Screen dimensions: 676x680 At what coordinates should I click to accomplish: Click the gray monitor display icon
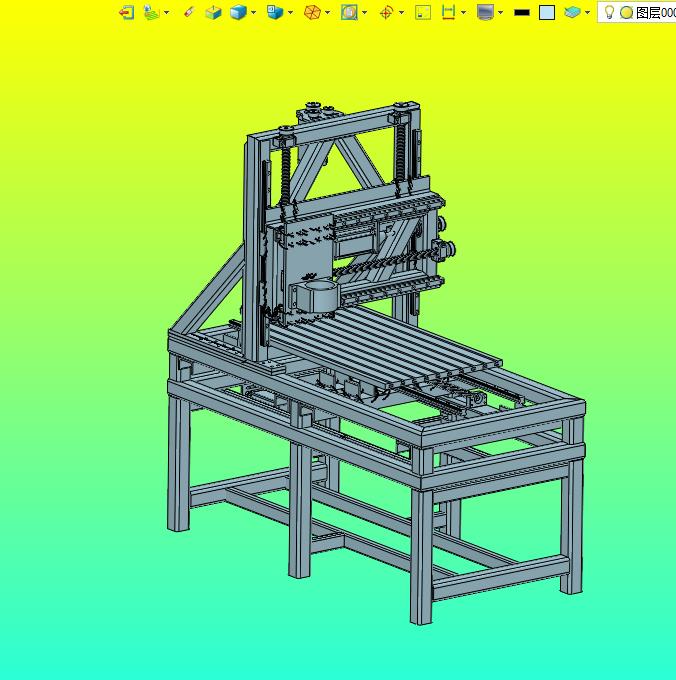coord(485,12)
